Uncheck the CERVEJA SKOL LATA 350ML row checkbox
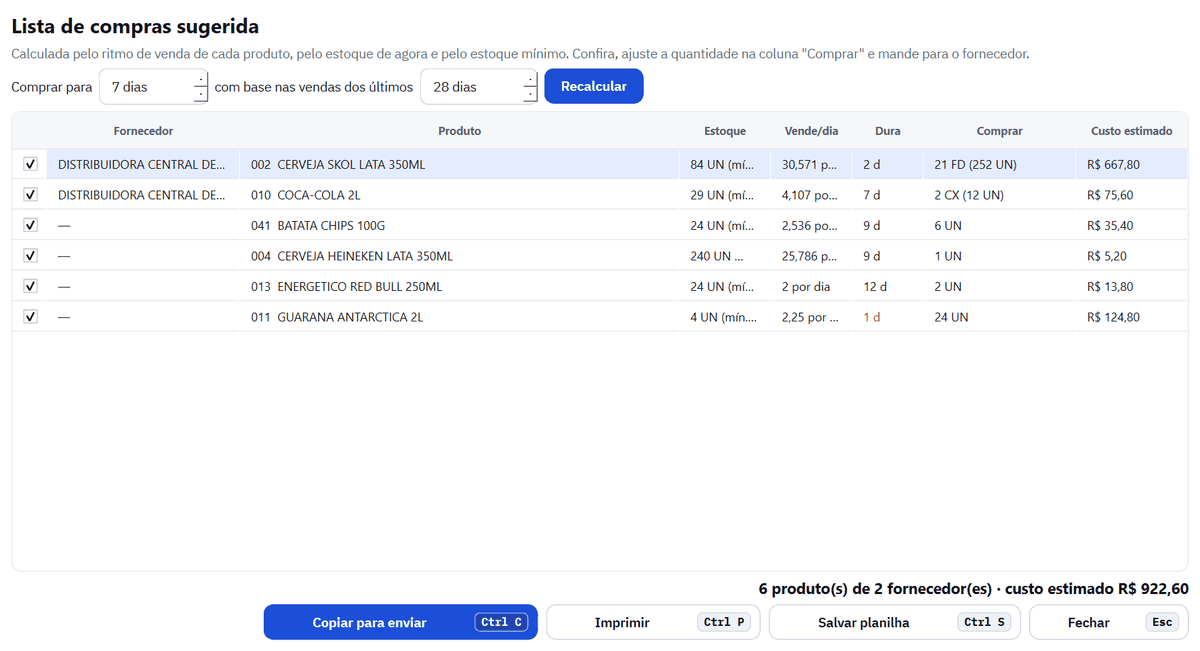Viewport: 1200px width, 651px height. click(x=30, y=164)
